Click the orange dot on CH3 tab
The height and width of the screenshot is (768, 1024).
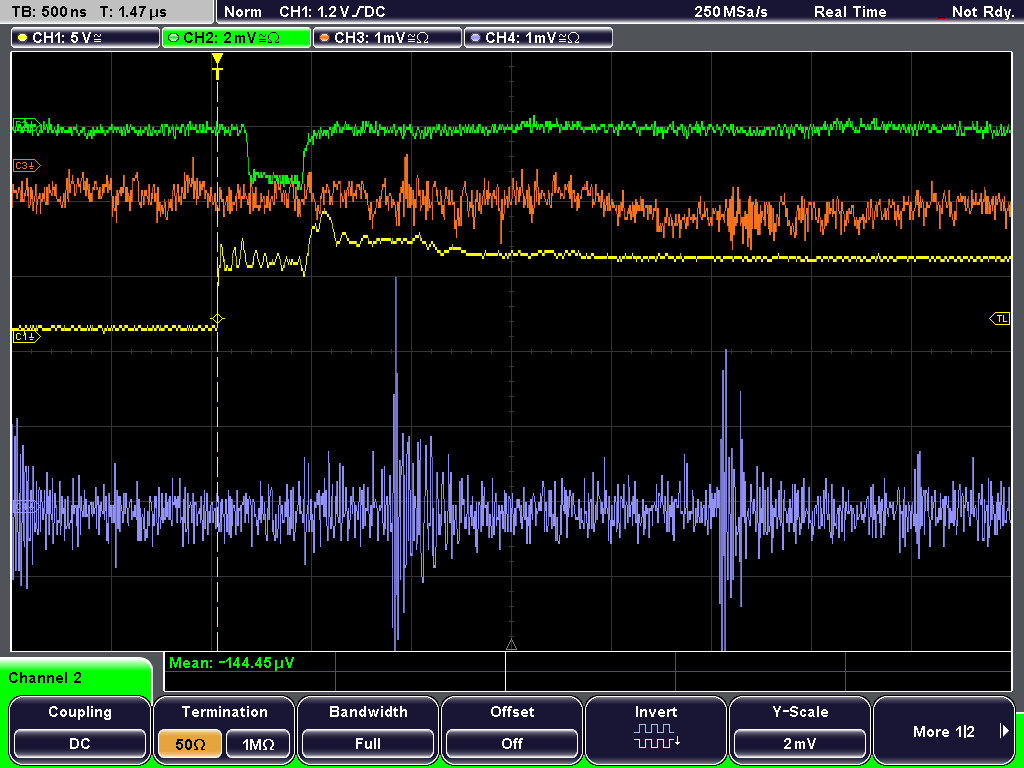click(325, 38)
